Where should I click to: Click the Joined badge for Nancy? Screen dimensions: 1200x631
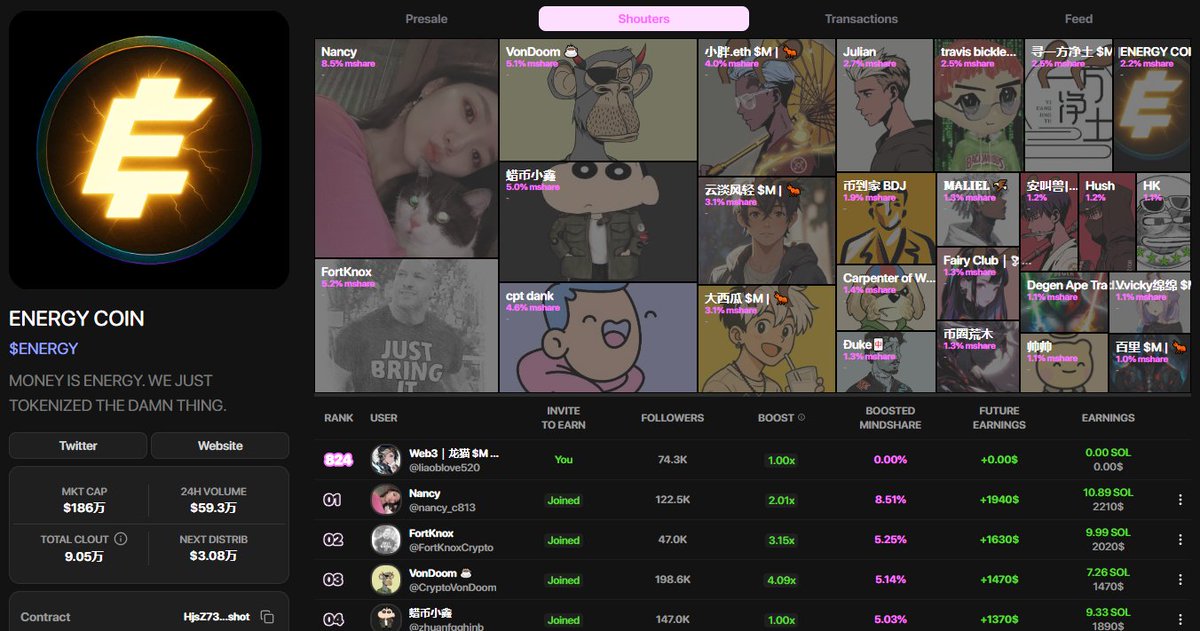pyautogui.click(x=564, y=500)
